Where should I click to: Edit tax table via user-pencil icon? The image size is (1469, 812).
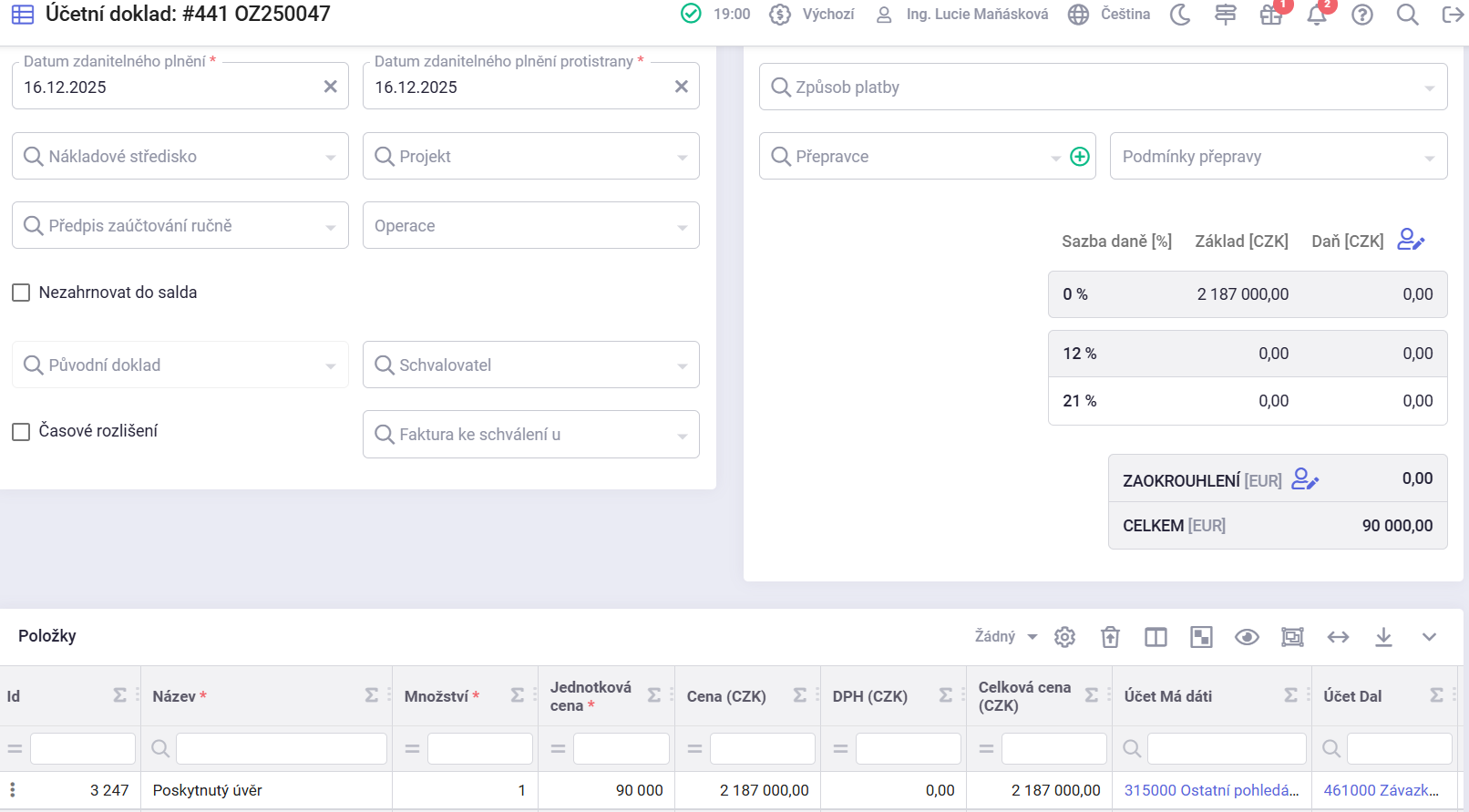(1411, 240)
